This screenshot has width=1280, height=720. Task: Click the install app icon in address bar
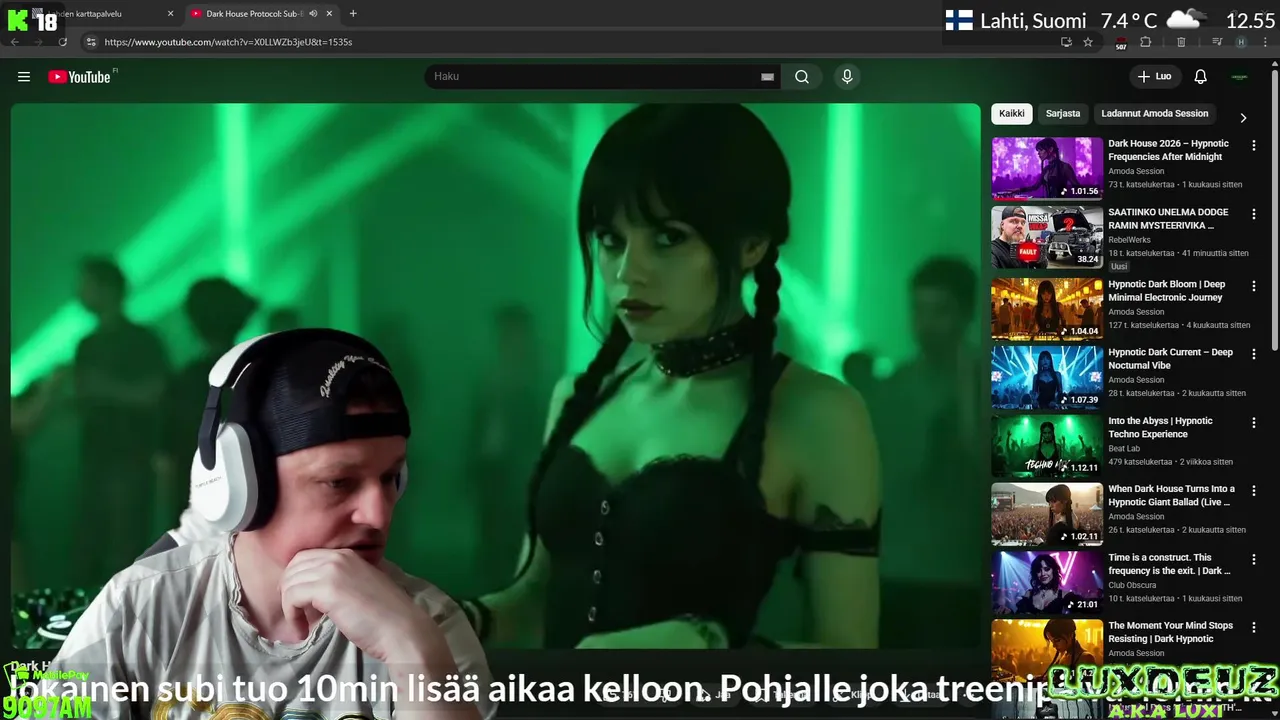pyautogui.click(x=1066, y=42)
